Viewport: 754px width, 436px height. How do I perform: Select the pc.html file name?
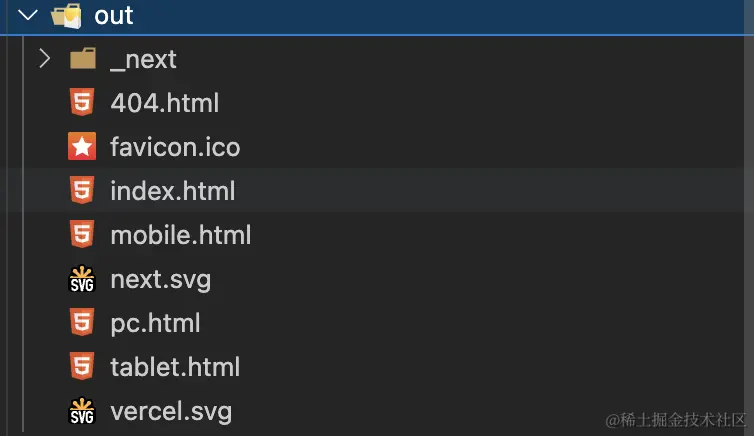pyautogui.click(x=155, y=323)
